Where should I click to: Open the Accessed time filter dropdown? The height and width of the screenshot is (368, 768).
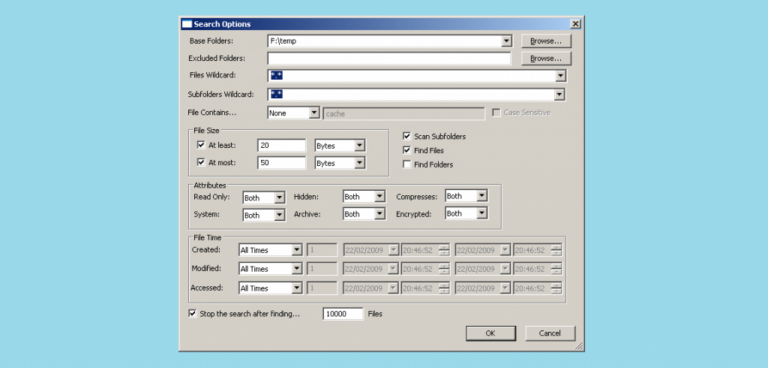270,288
